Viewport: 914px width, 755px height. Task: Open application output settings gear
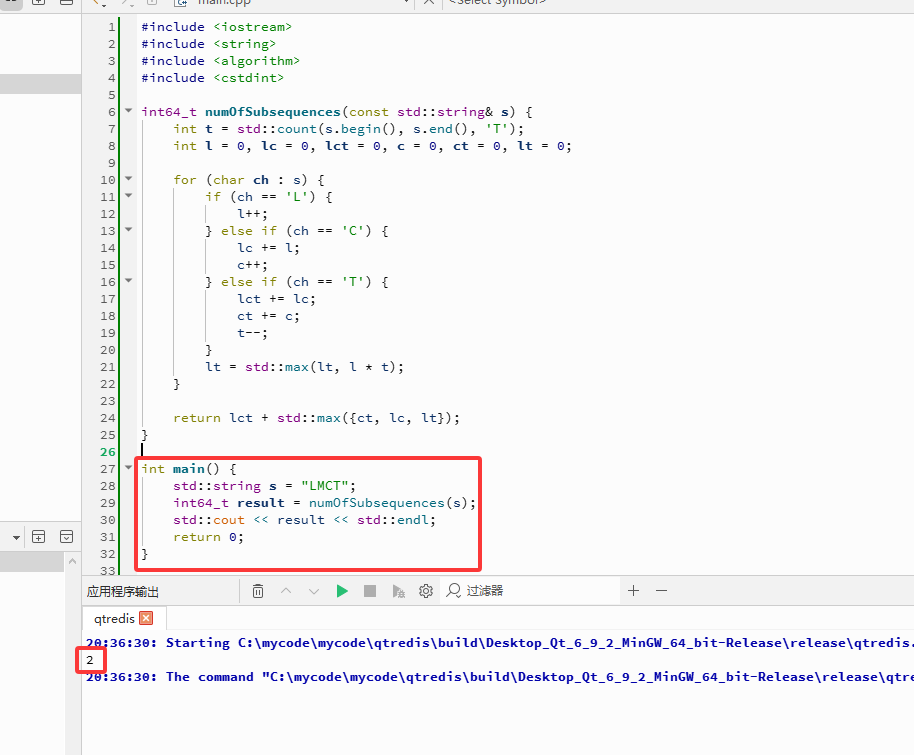pyautogui.click(x=426, y=591)
